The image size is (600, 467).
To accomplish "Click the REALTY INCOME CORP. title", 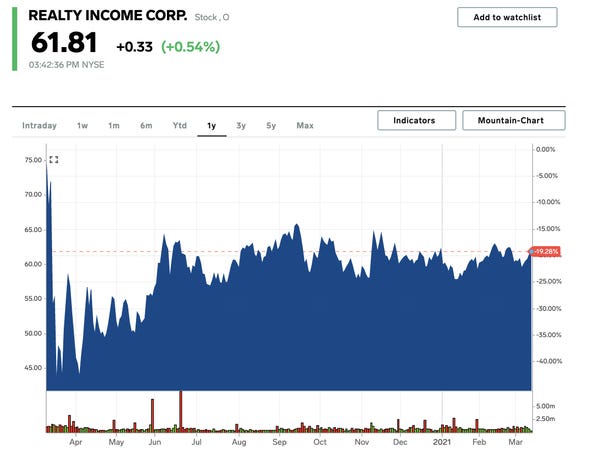I will point(108,16).
